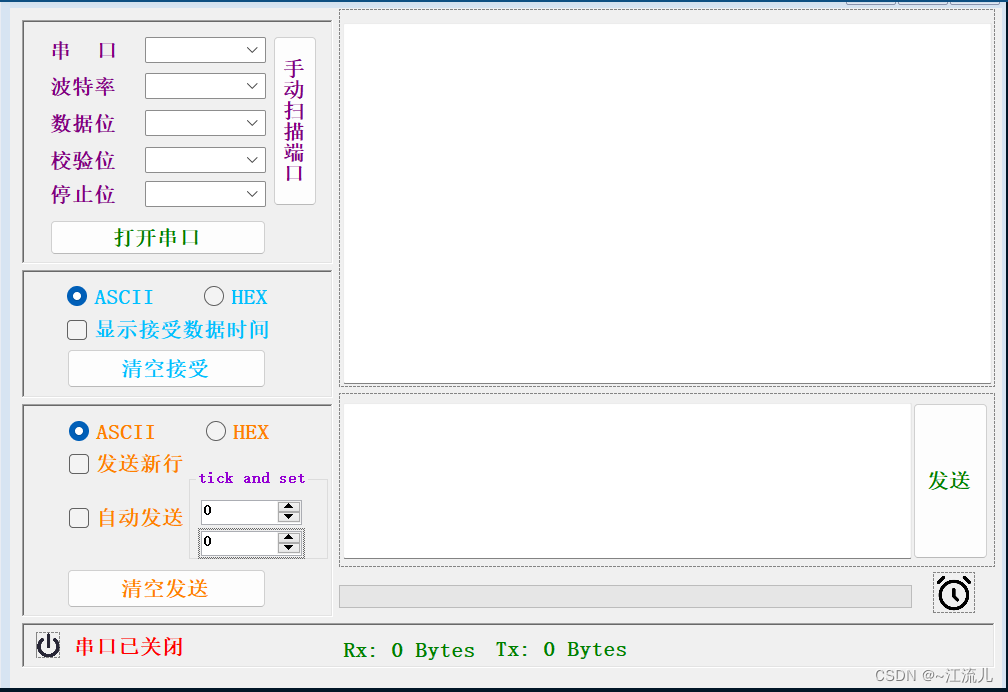Viewport: 1008px width, 692px height.
Task: Click the Tx: 0 Bytes counter
Action: tap(561, 650)
